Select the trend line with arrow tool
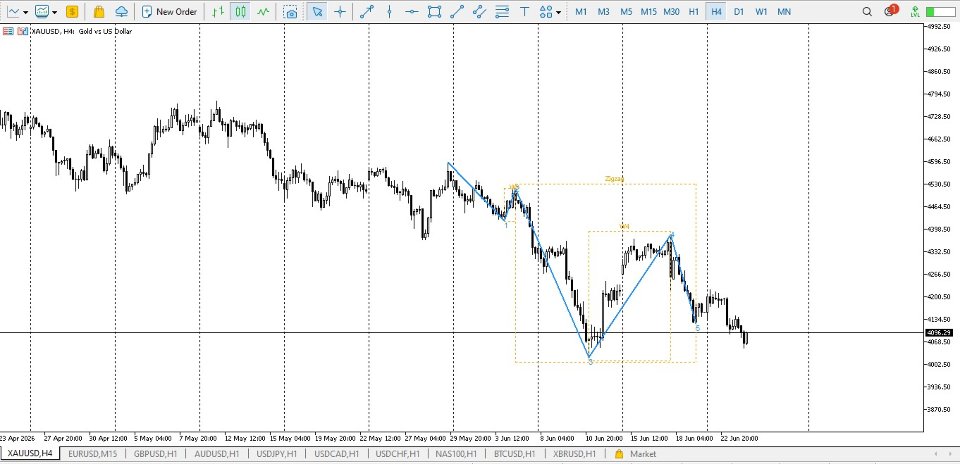The image size is (960, 464). (367, 11)
